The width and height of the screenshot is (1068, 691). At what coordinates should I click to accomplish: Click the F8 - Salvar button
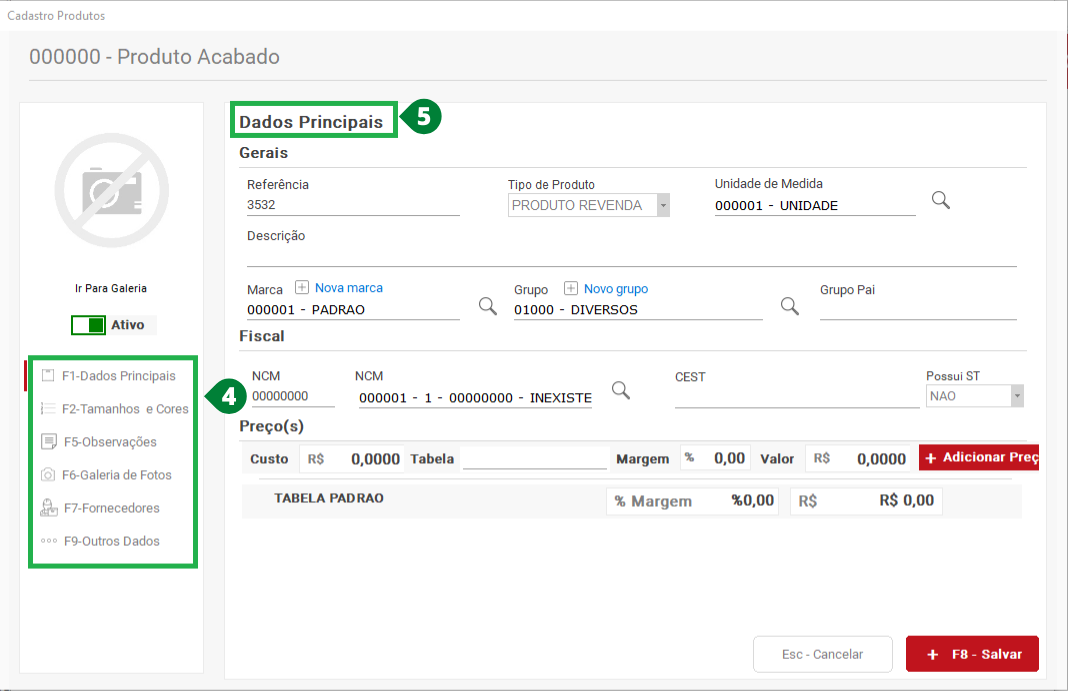tap(972, 654)
